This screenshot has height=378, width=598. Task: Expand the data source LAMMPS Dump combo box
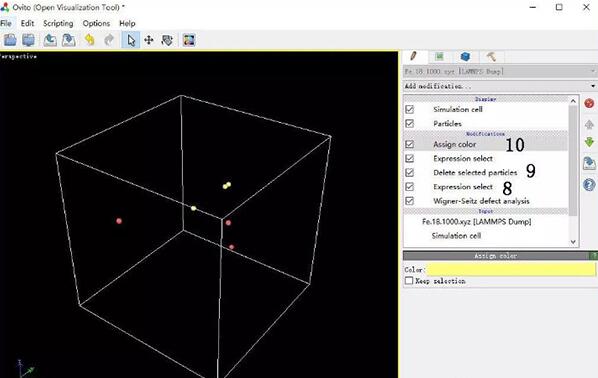click(500, 71)
